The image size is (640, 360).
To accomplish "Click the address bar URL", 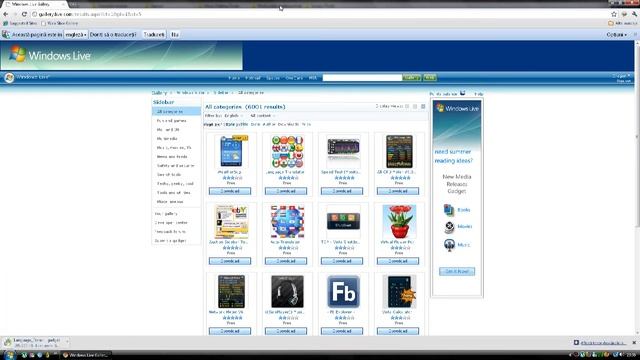I will (x=90, y=14).
